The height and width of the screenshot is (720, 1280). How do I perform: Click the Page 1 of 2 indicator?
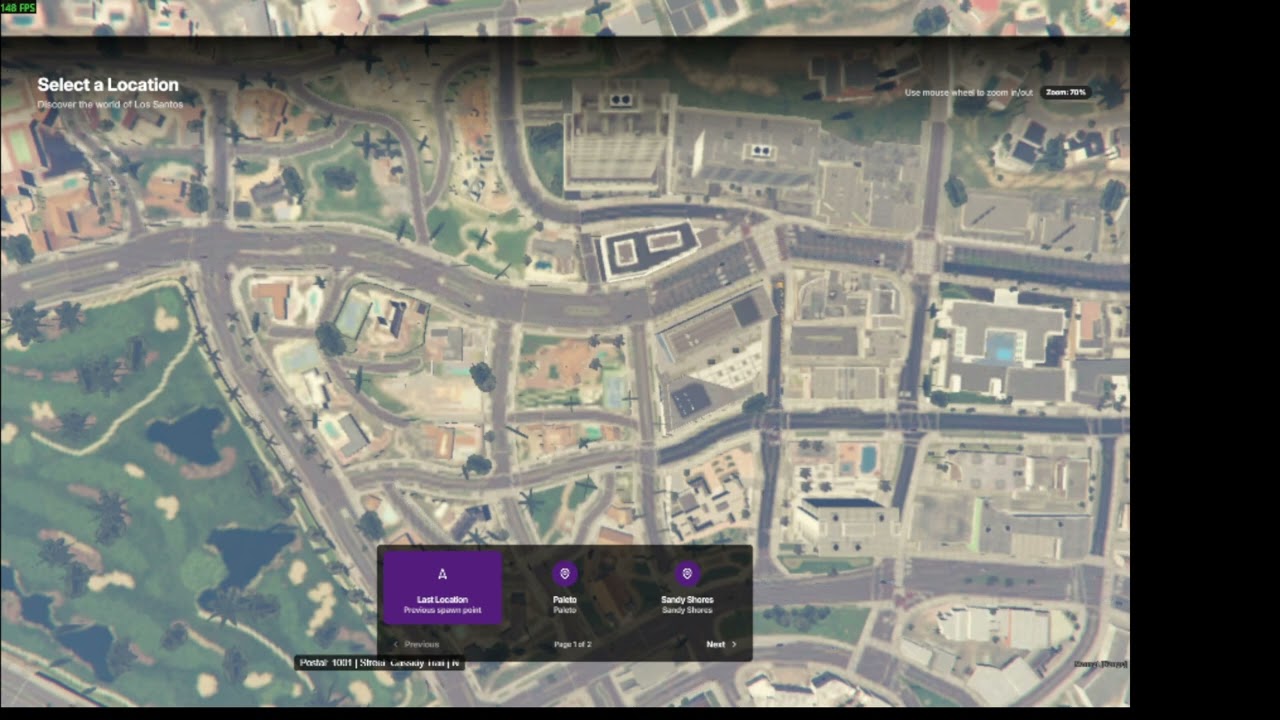(x=573, y=644)
